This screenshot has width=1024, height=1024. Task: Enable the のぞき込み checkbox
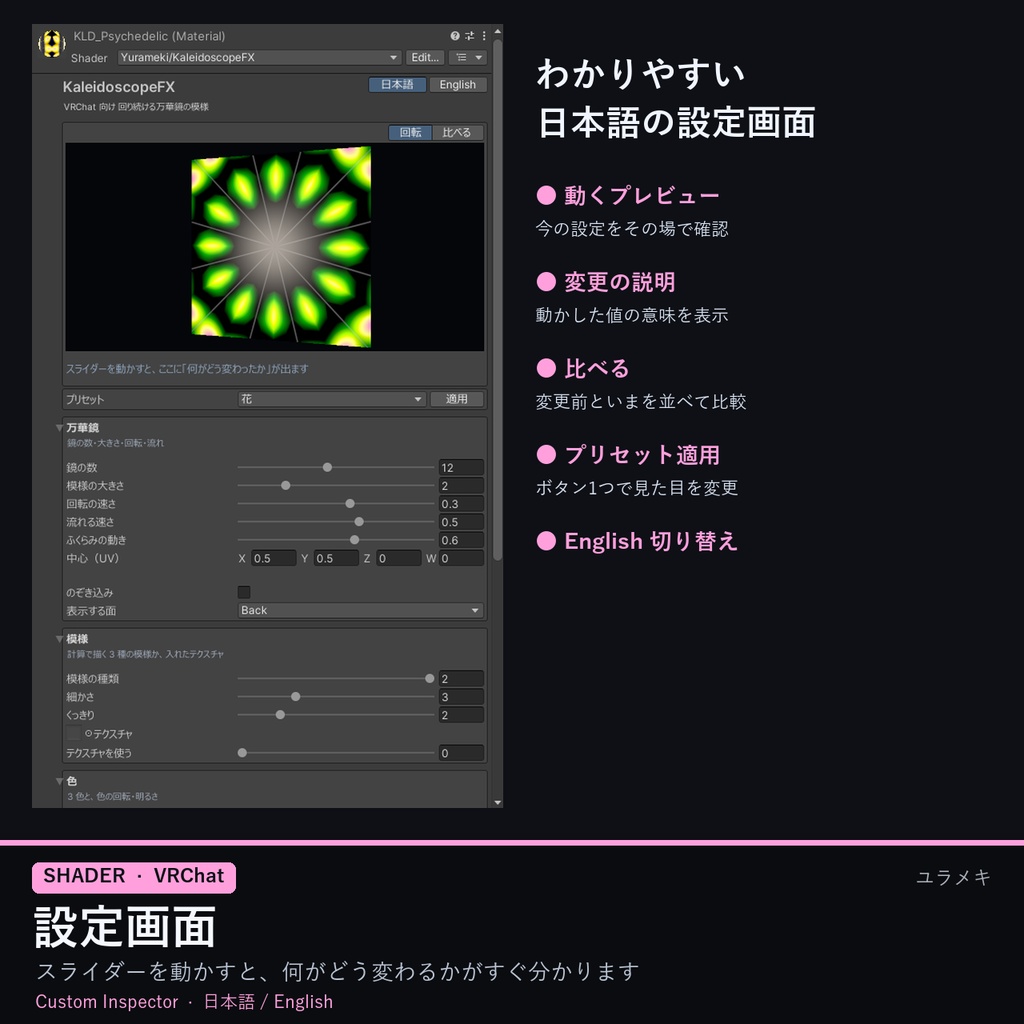tap(244, 592)
